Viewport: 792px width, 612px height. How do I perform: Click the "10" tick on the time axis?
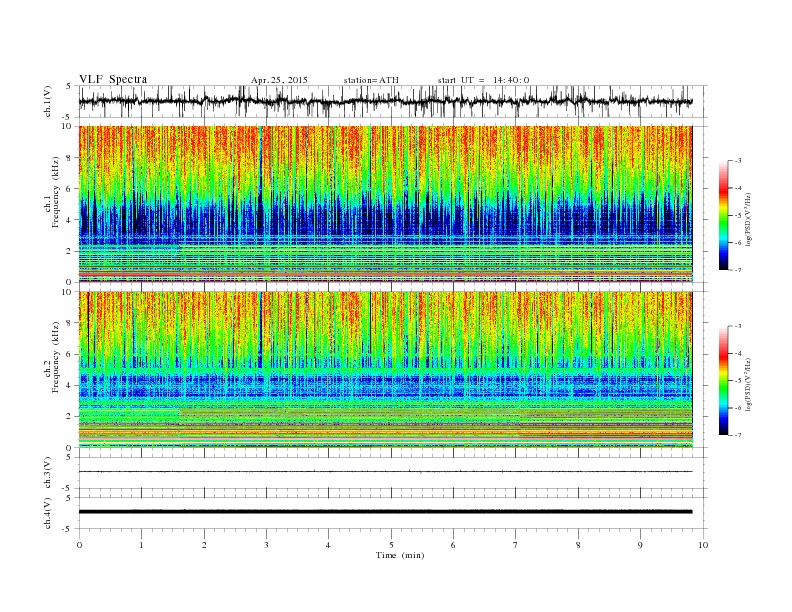(x=703, y=545)
